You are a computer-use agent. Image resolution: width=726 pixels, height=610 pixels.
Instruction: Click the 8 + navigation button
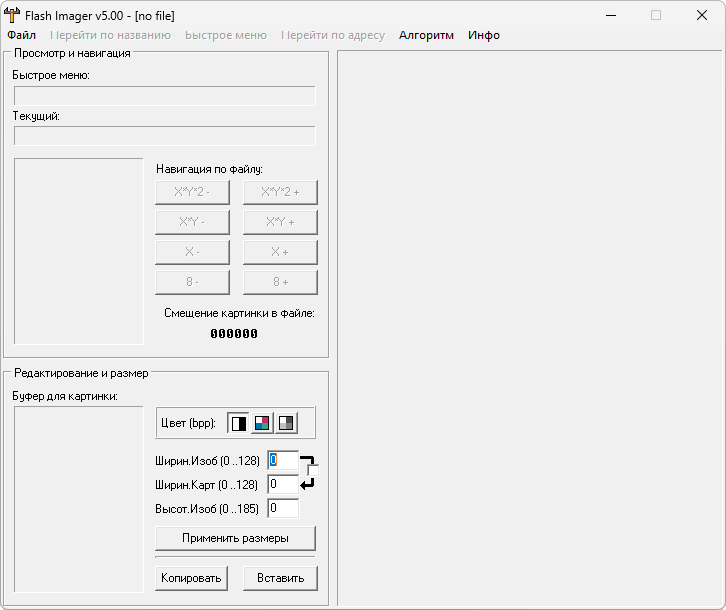tap(280, 282)
